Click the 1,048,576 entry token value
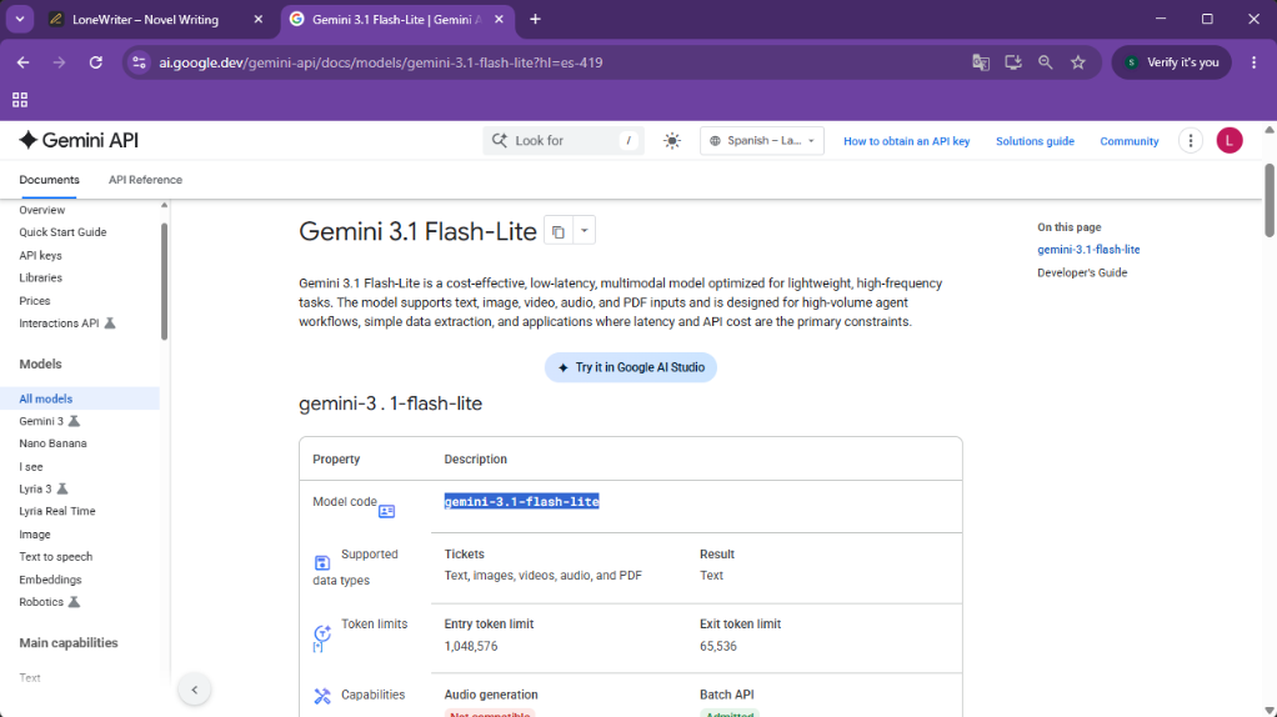 pyautogui.click(x=471, y=646)
